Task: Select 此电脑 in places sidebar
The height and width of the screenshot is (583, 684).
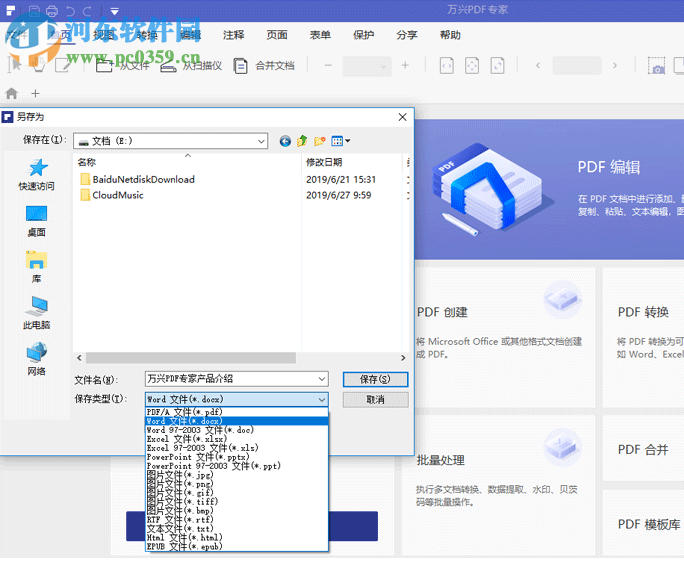Action: [37, 313]
